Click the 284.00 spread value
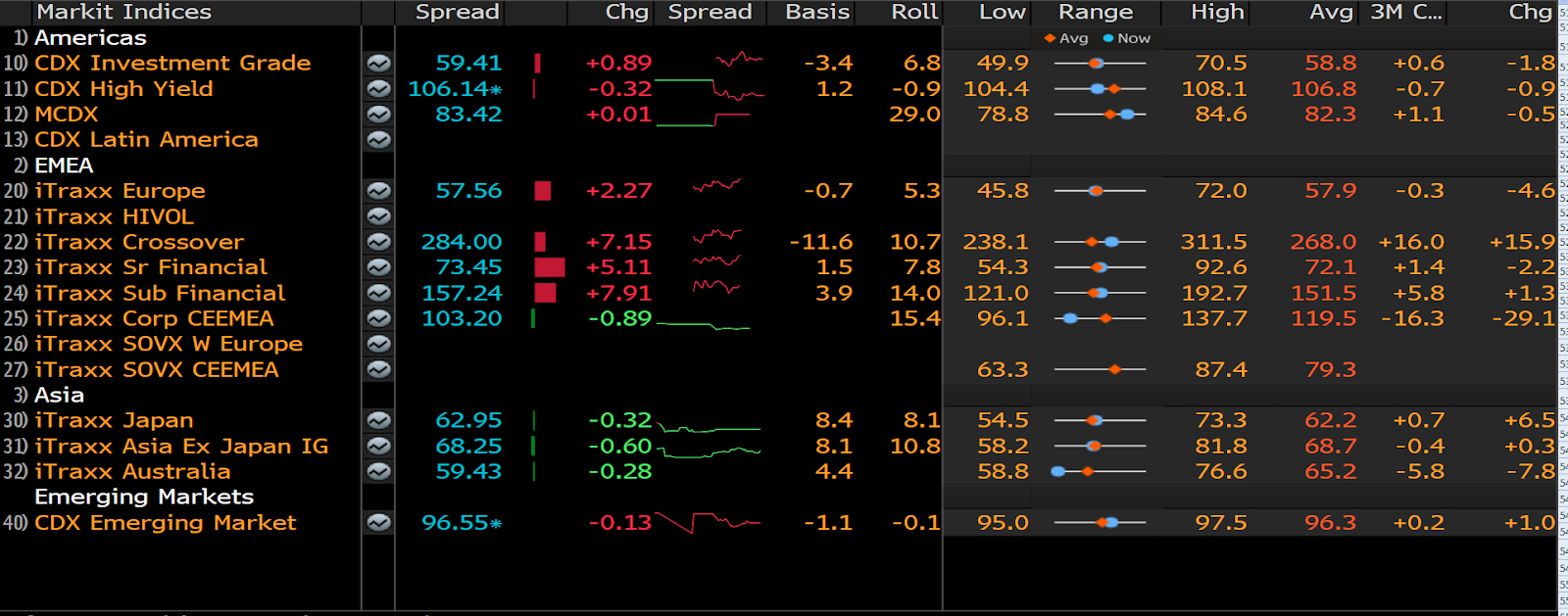Image resolution: width=1568 pixels, height=616 pixels. tap(462, 241)
